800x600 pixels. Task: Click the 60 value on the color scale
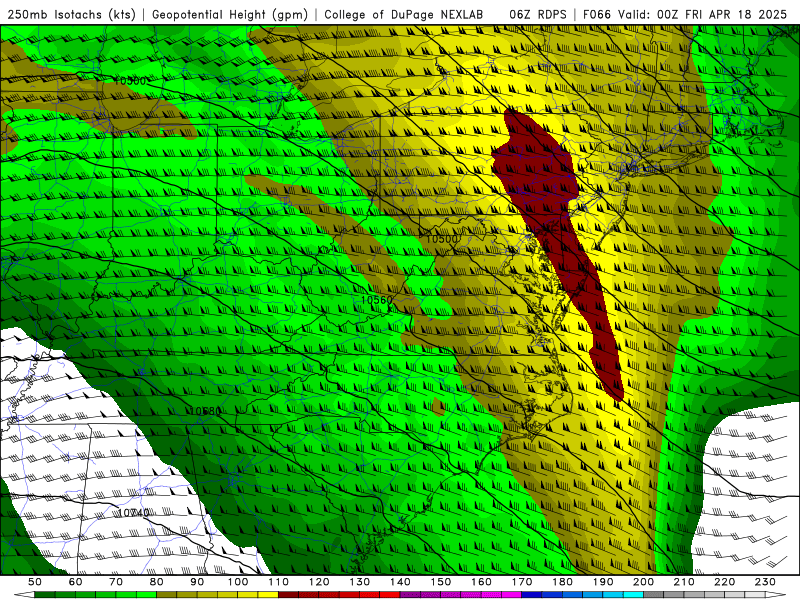coord(76,582)
